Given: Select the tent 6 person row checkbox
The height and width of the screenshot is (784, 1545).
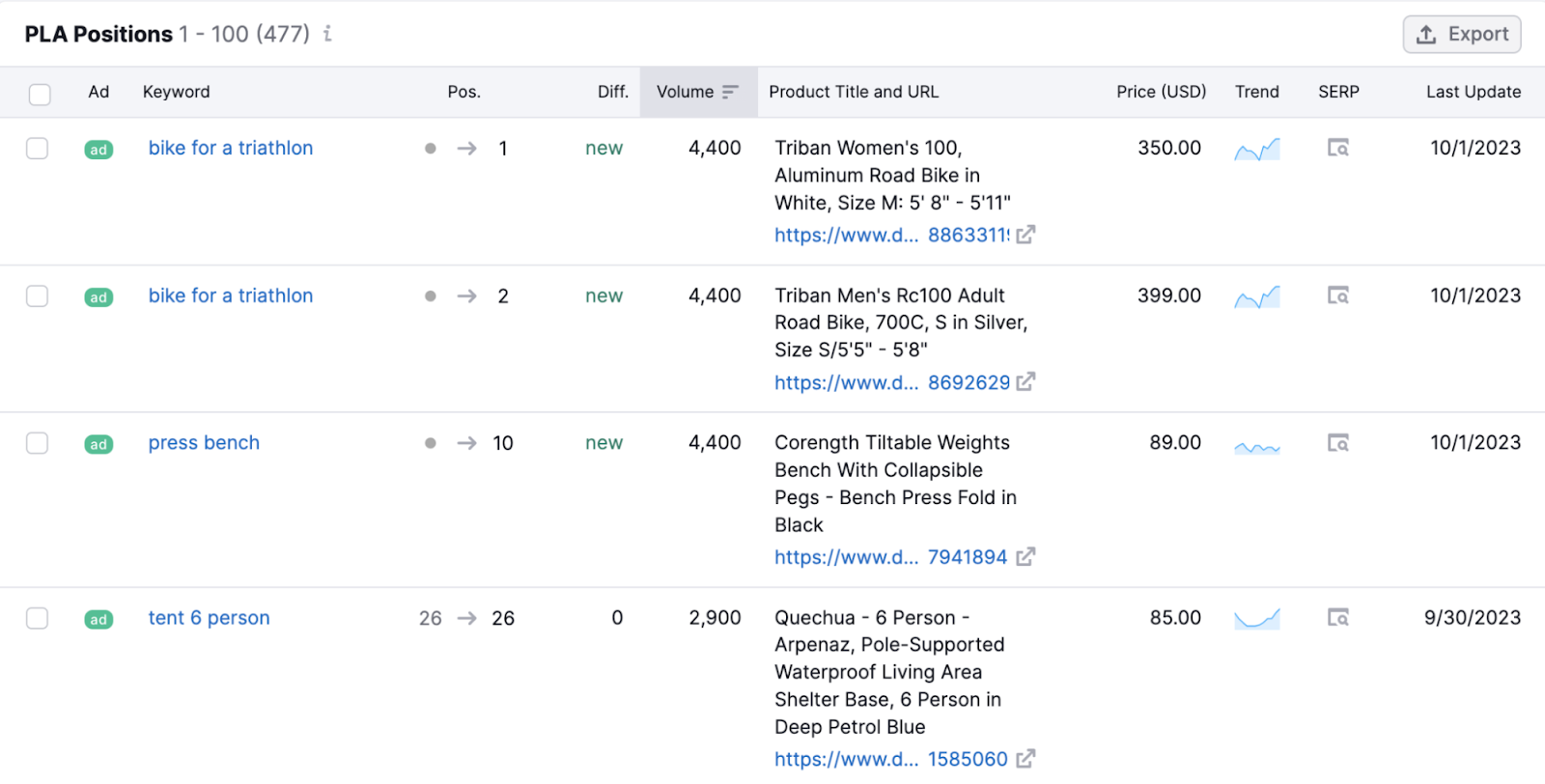Looking at the screenshot, I should (38, 618).
